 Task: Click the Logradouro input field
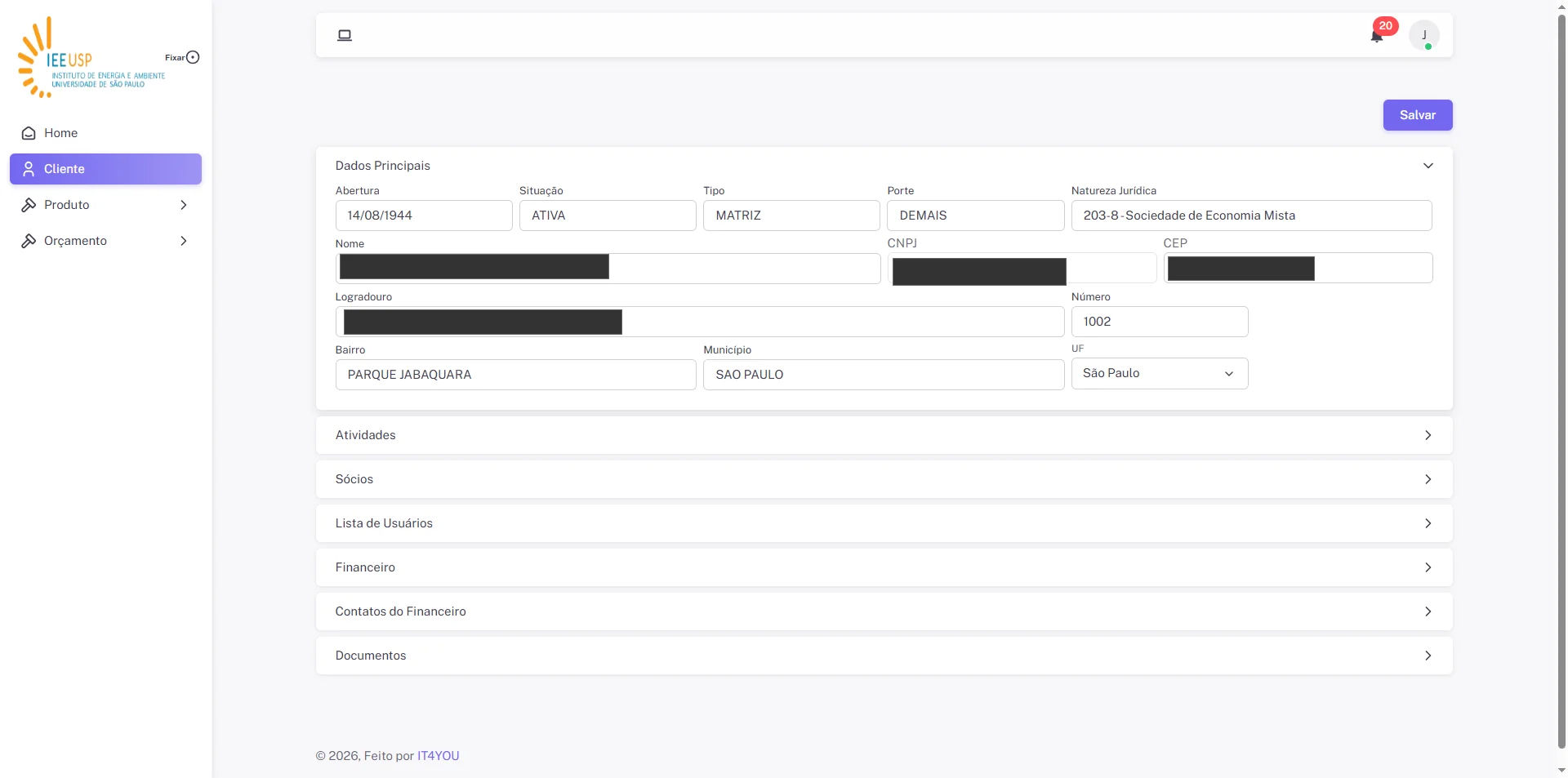point(700,322)
